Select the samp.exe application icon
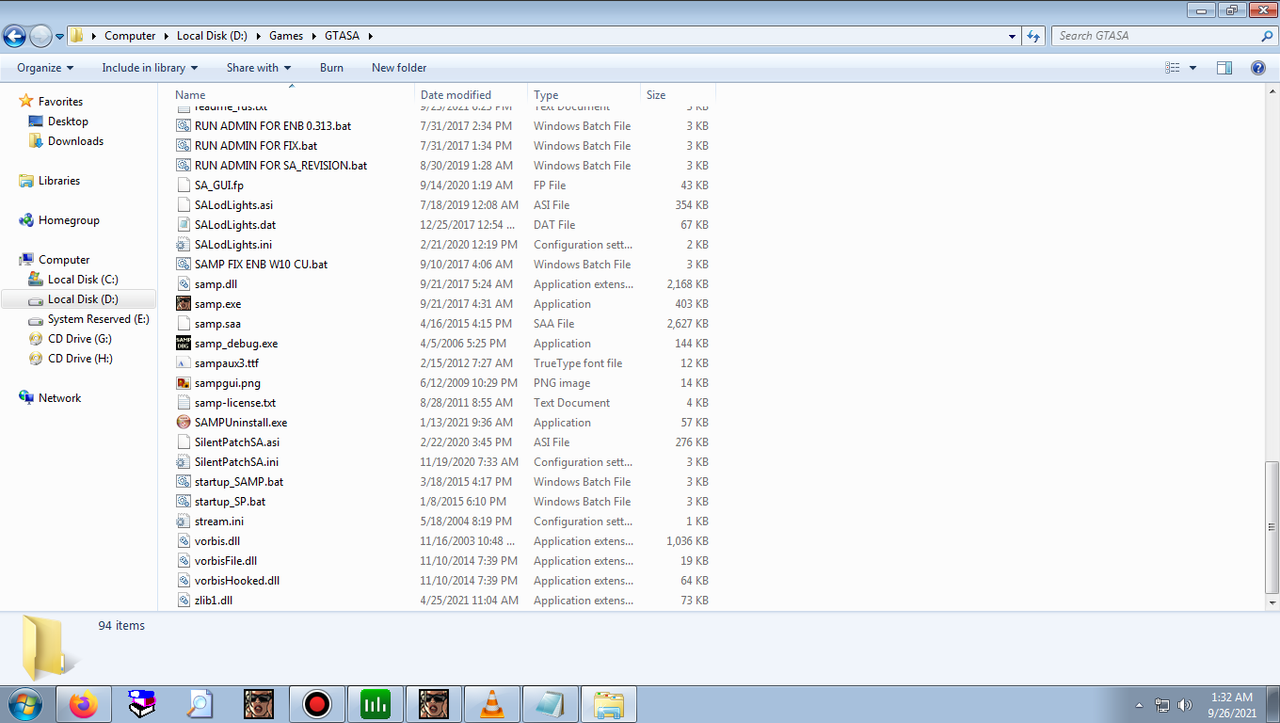 tap(183, 304)
